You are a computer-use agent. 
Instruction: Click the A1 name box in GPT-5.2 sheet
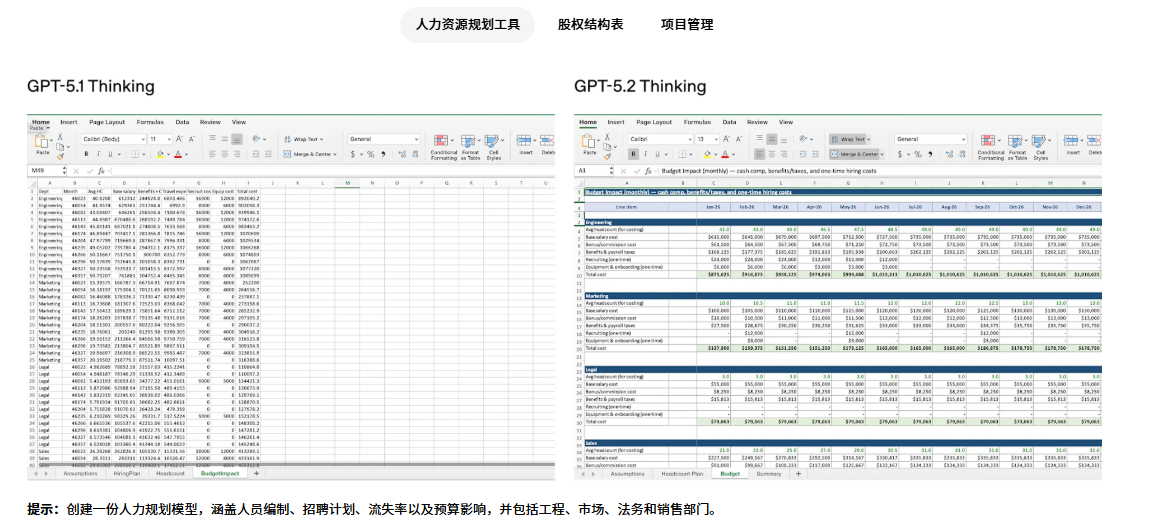point(592,170)
